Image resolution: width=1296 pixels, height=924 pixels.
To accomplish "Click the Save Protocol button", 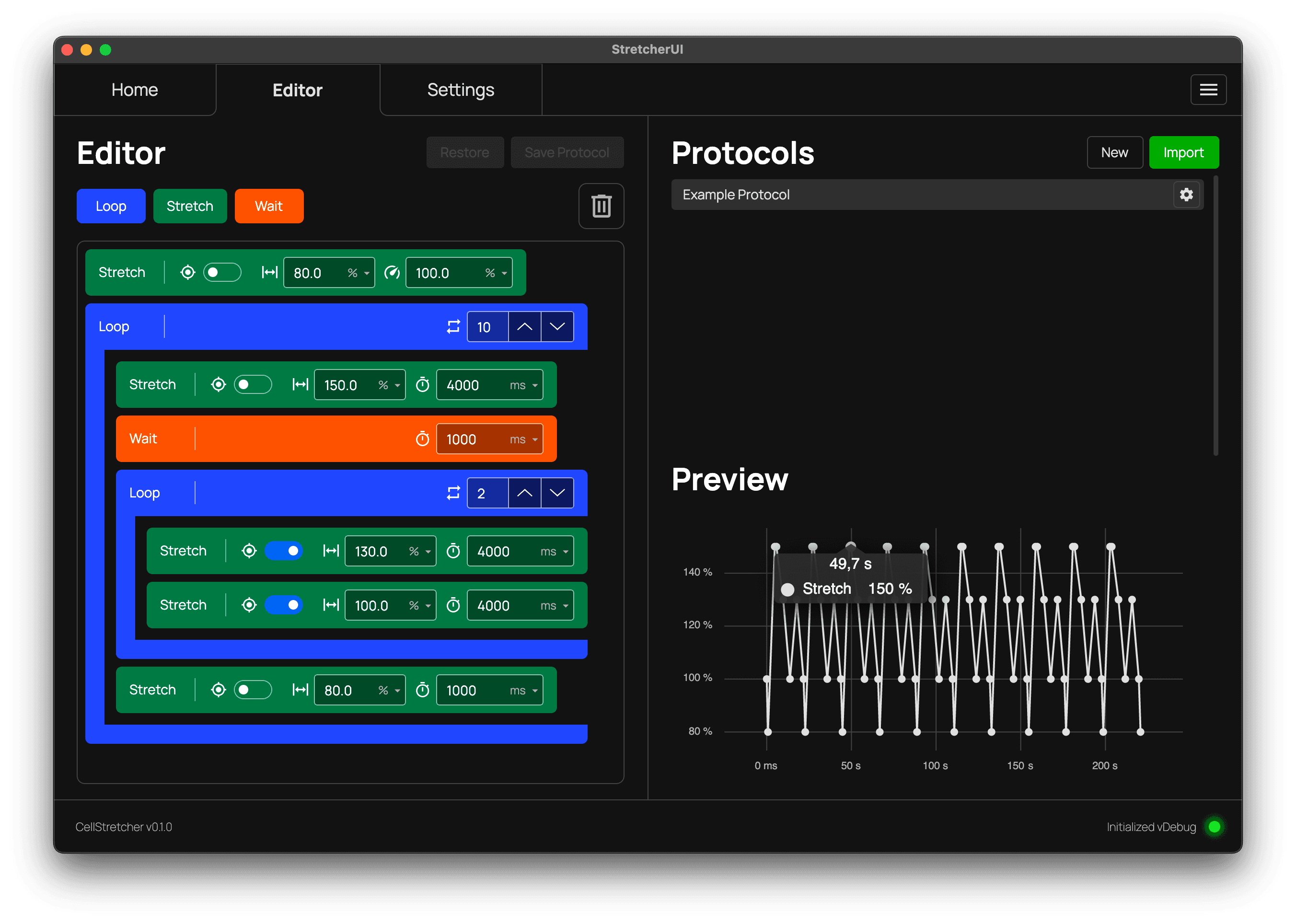I will click(567, 152).
